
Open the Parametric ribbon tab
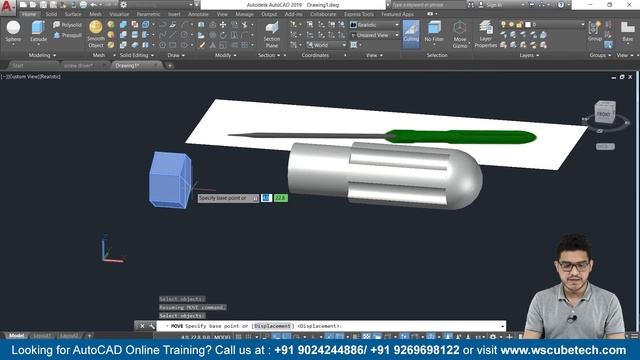(148, 14)
